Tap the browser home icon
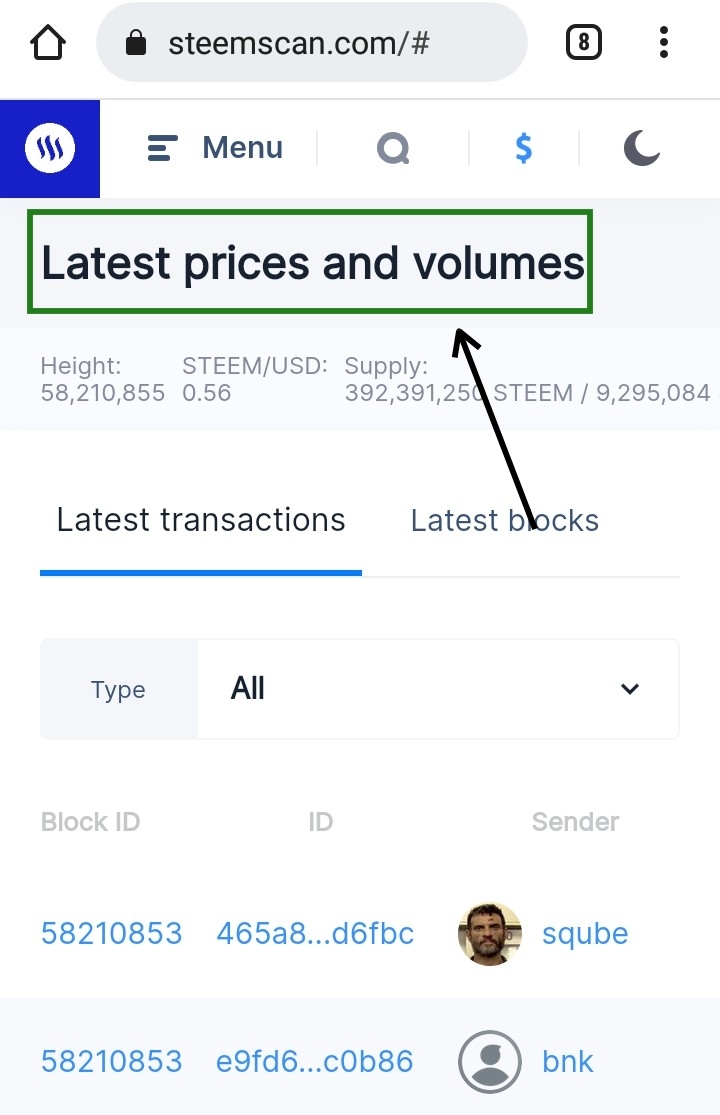 [48, 43]
